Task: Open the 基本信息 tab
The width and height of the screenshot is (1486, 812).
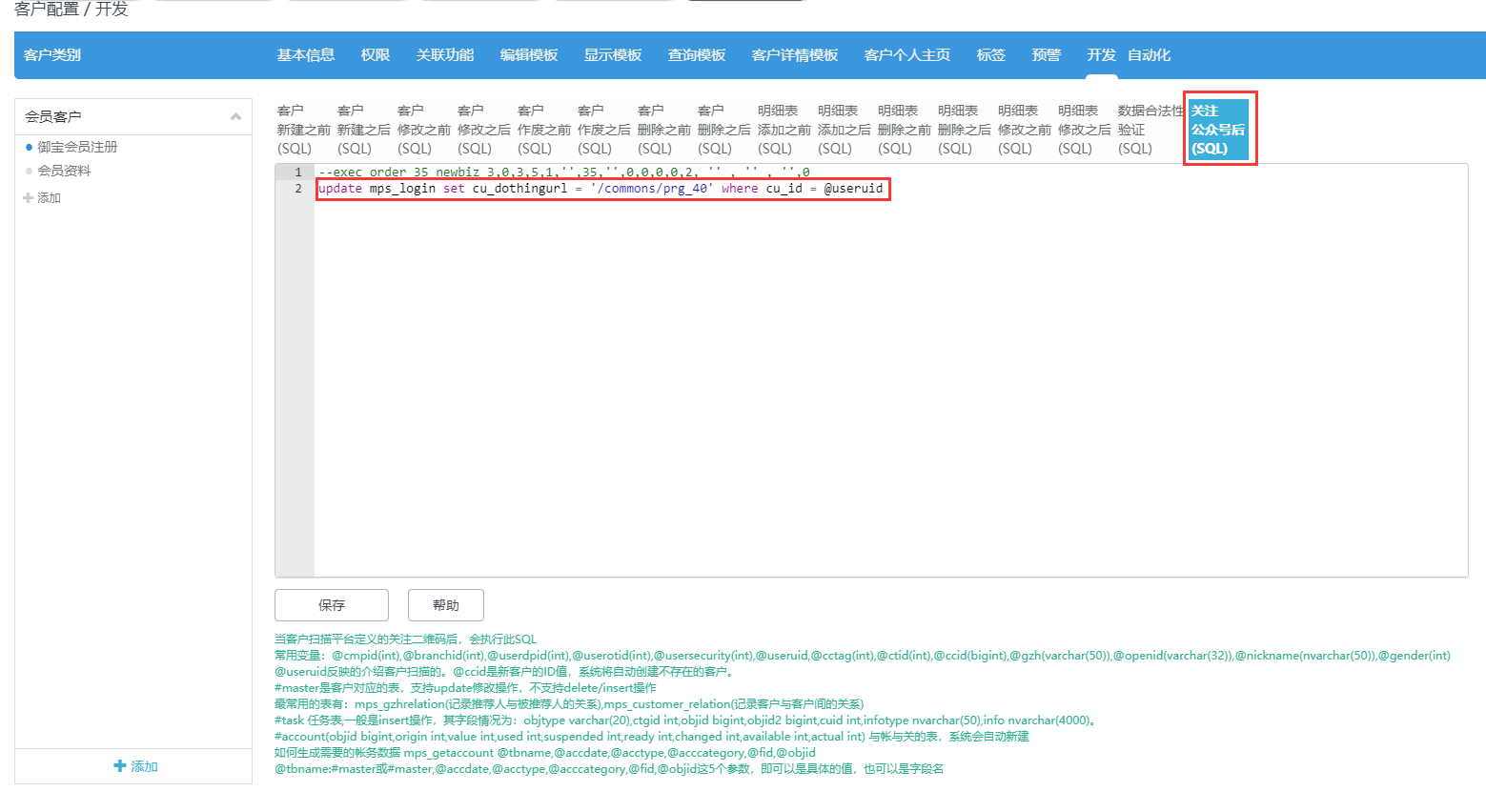Action: [x=306, y=55]
